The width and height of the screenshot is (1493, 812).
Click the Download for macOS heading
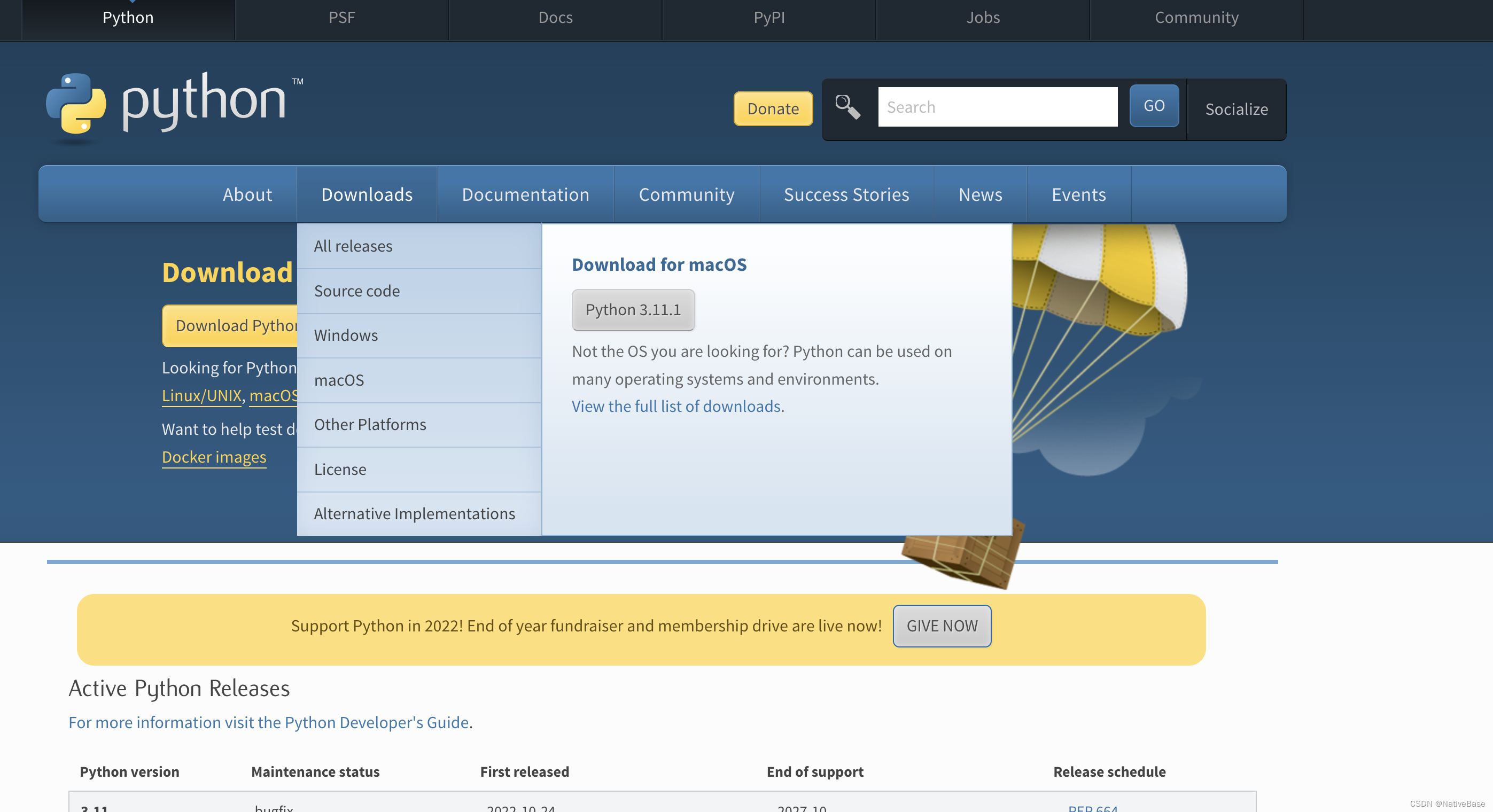point(659,264)
